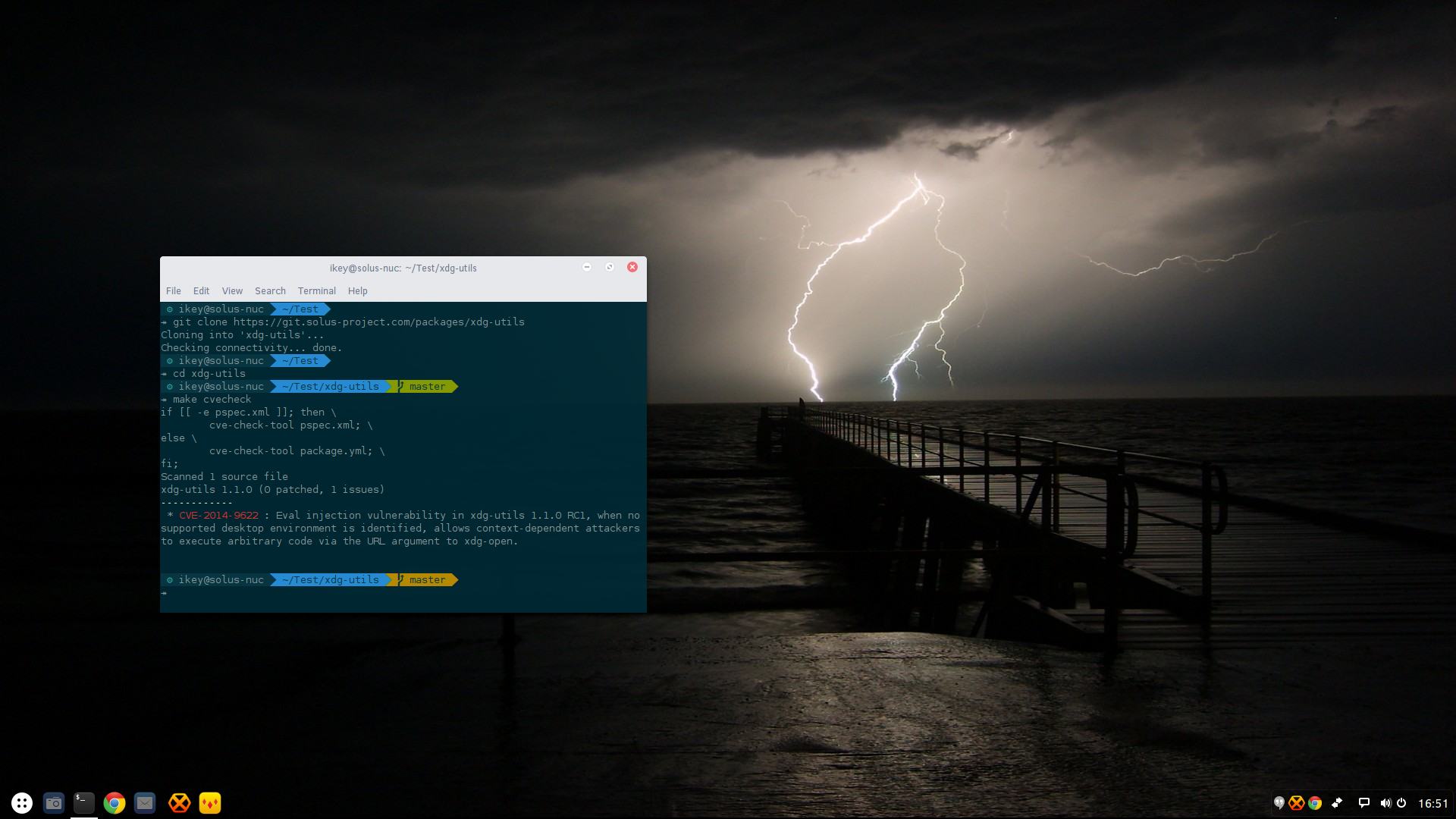Click the orange hexagon system tray icon

(1297, 802)
